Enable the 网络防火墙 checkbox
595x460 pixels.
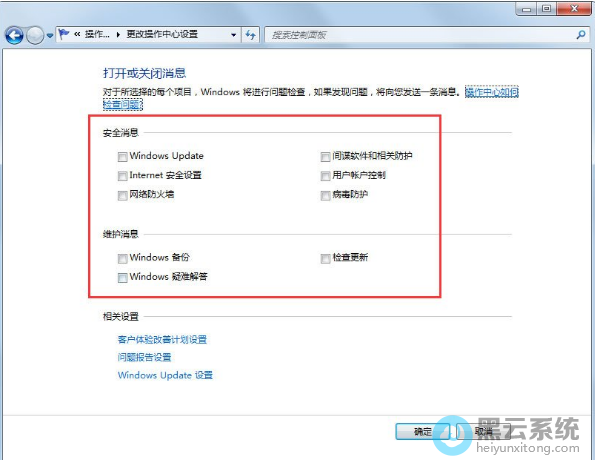click(122, 195)
